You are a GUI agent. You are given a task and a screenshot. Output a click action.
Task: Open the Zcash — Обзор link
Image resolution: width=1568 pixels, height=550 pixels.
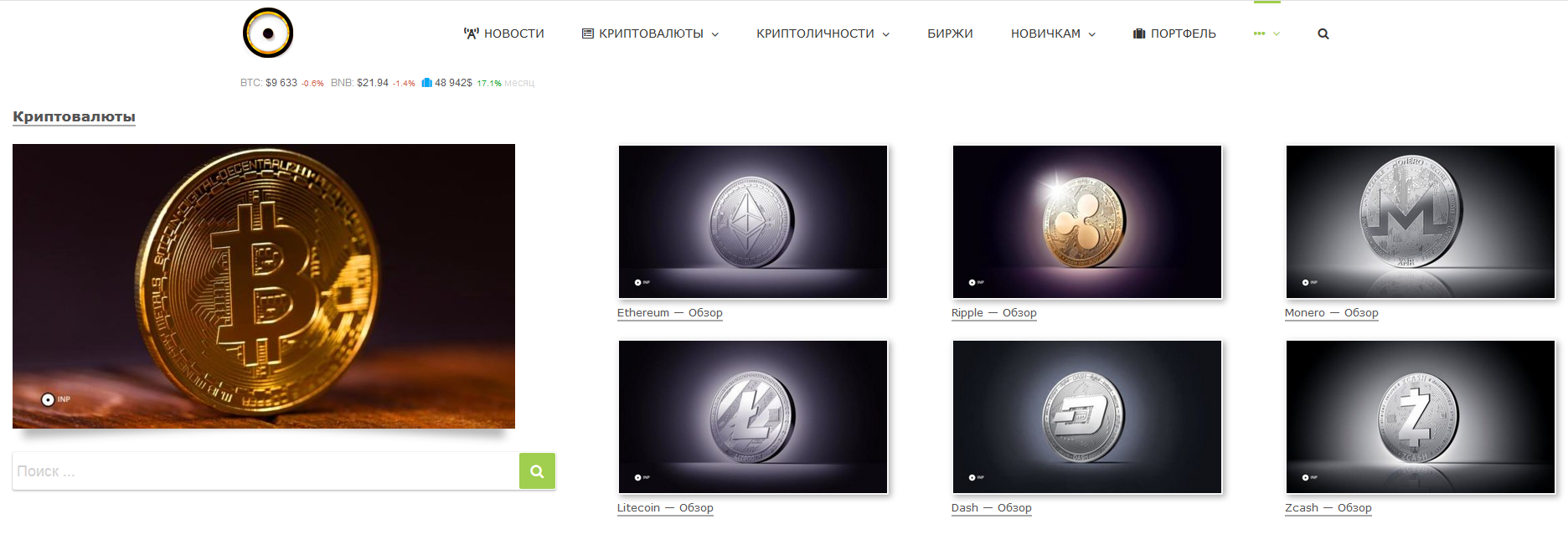1328,508
